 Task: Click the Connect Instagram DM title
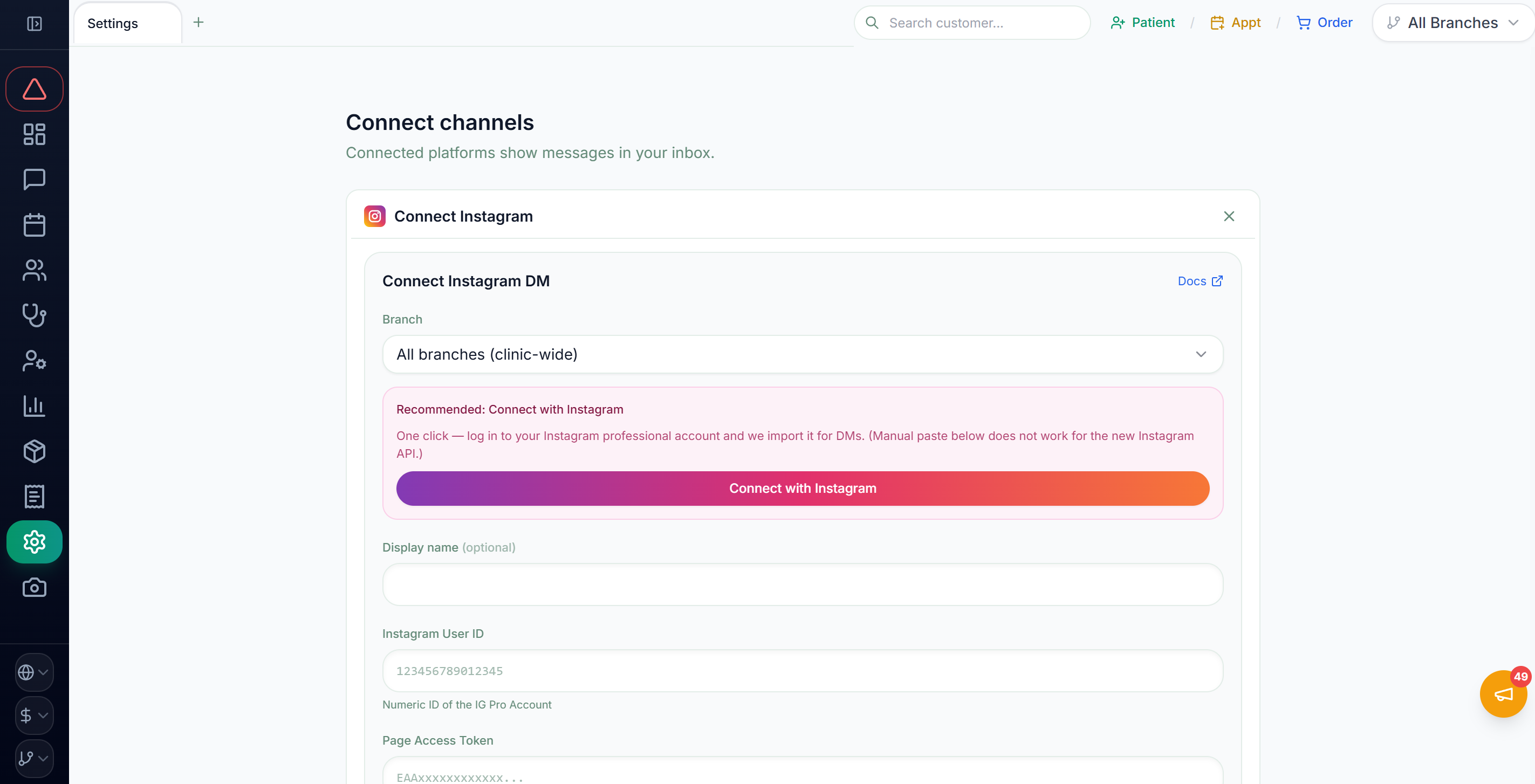[466, 281]
